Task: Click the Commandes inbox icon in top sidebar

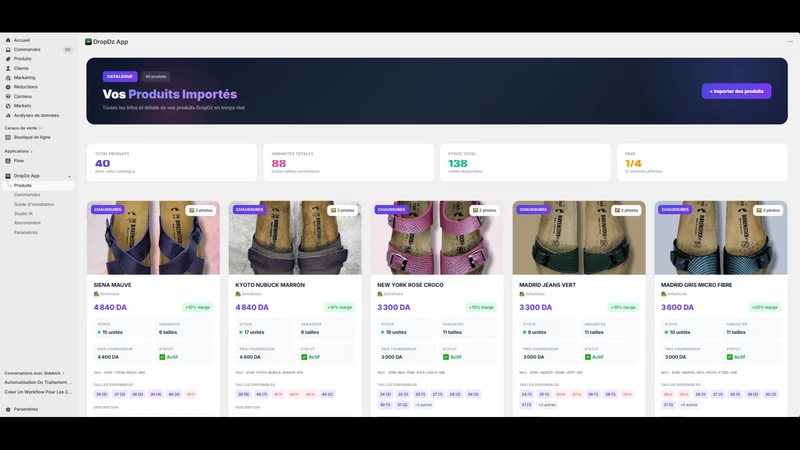Action: coord(8,49)
